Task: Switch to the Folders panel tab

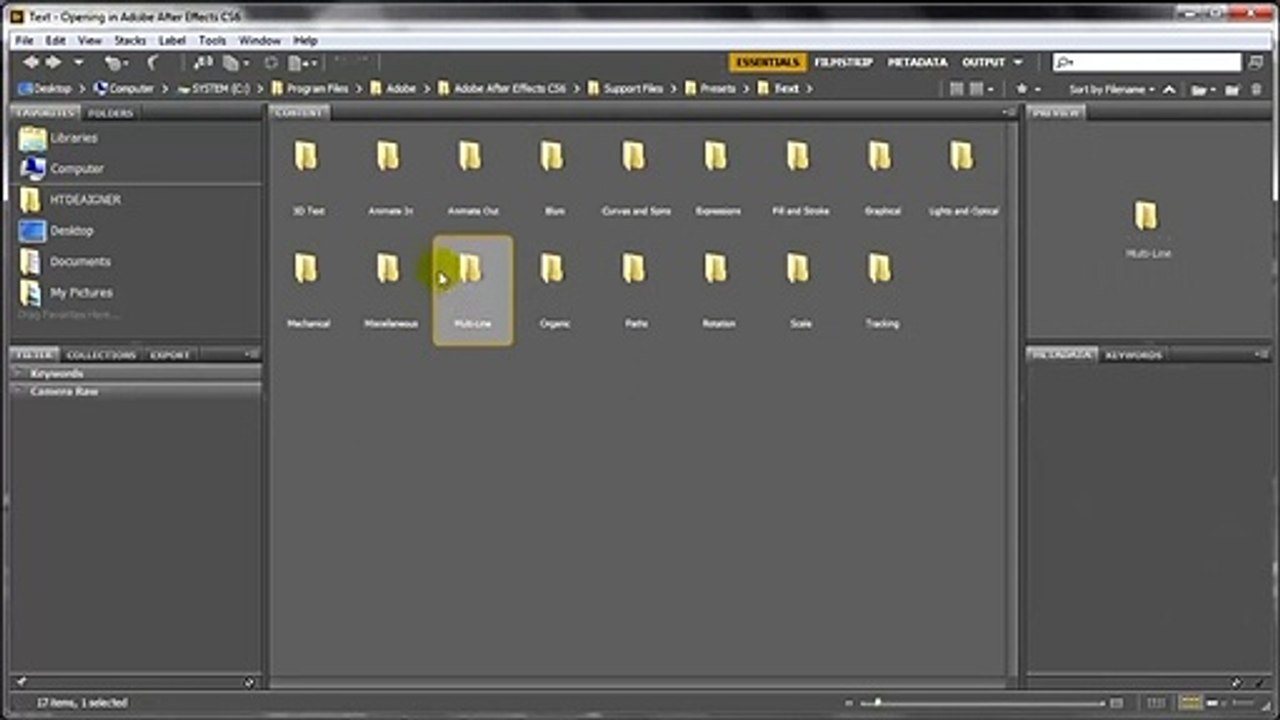Action: click(x=111, y=113)
